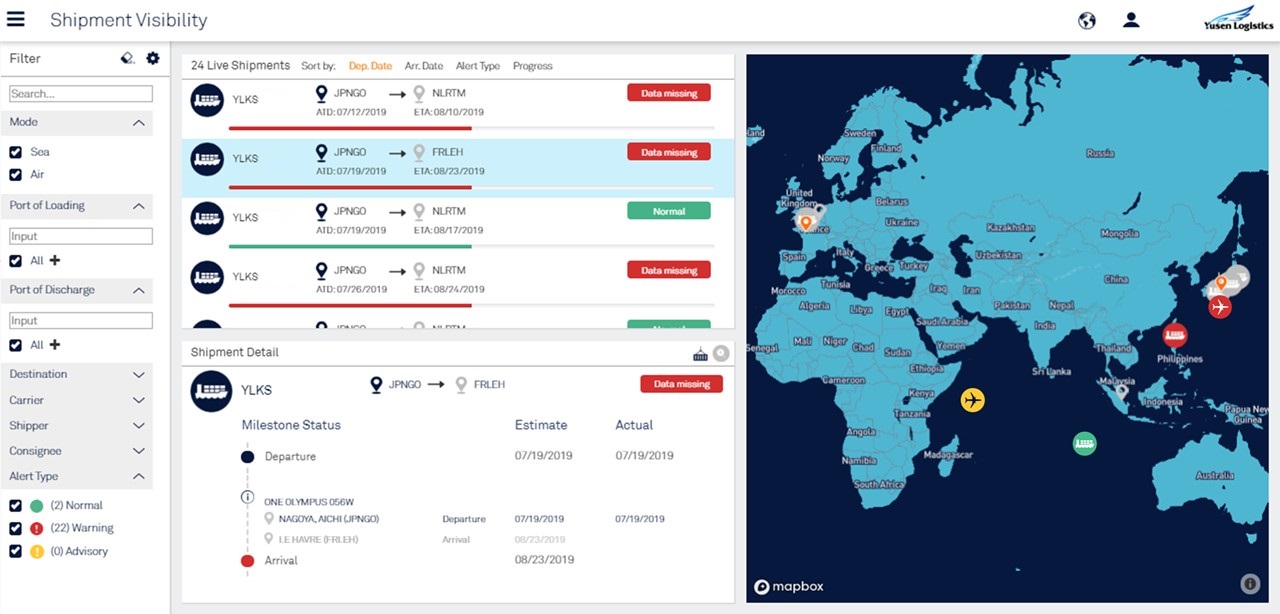Uncheck the Sea mode checkbox

15,152
